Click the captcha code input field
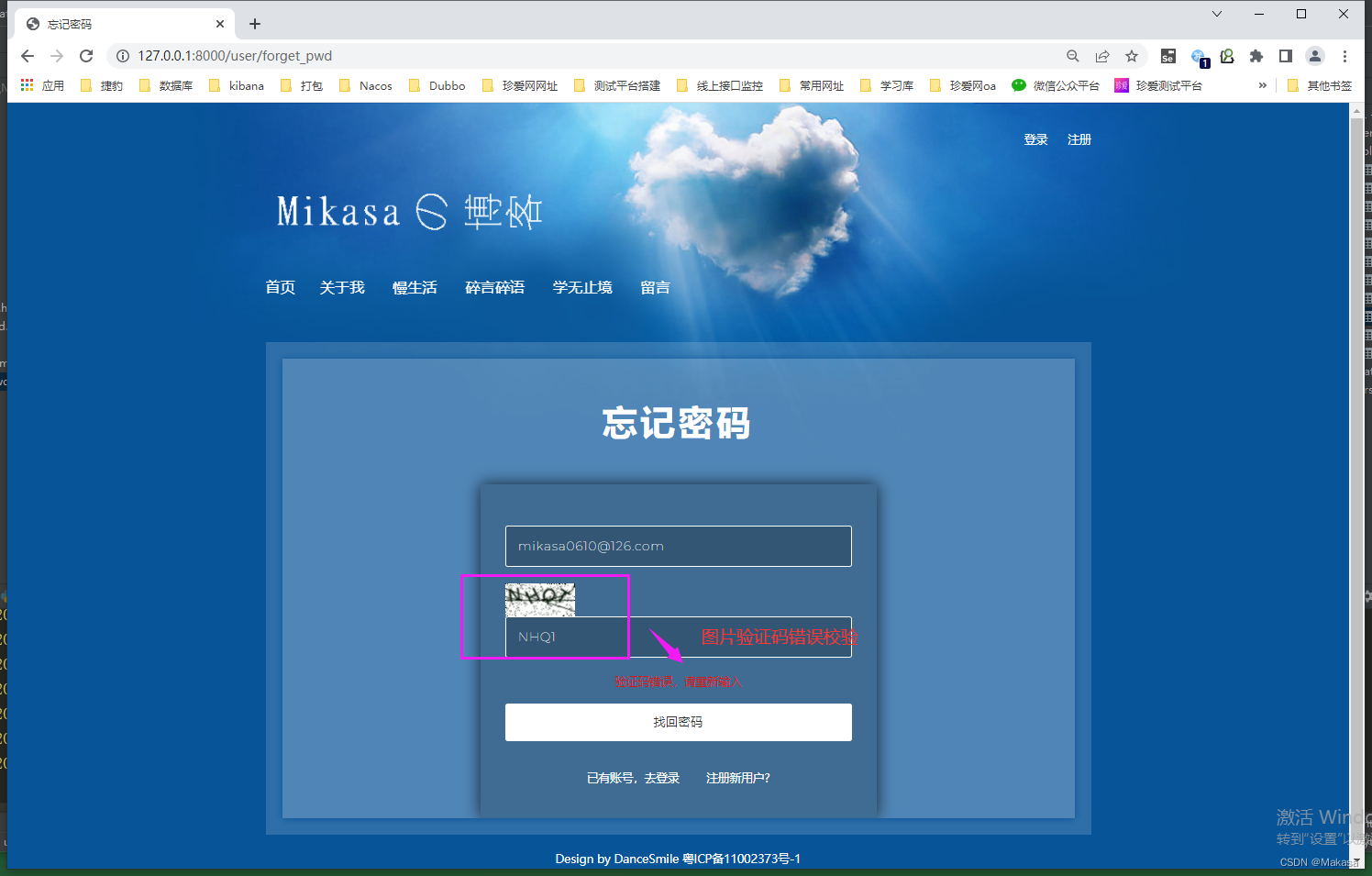Viewport: 1372px width, 876px height. coord(679,637)
